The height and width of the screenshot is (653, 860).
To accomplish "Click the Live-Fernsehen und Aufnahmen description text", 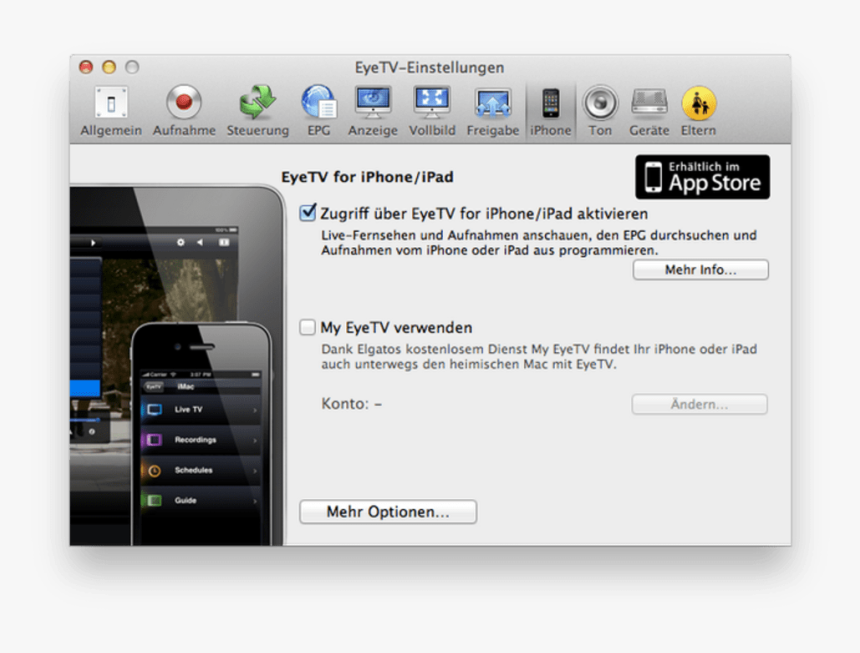I will tap(539, 242).
